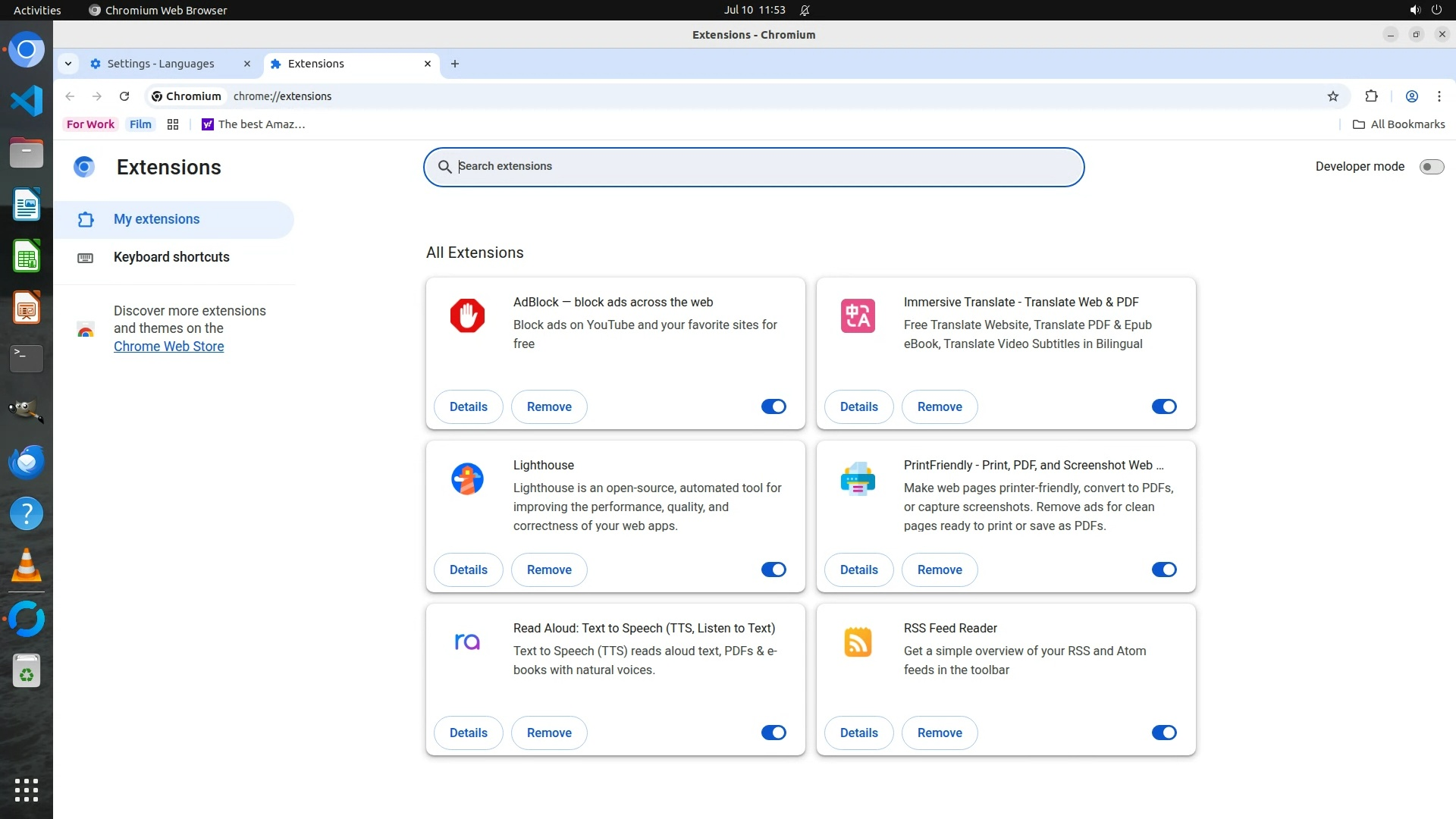Open the Extensions puzzle toolbar icon
The image size is (1456, 819).
pyautogui.click(x=1371, y=96)
